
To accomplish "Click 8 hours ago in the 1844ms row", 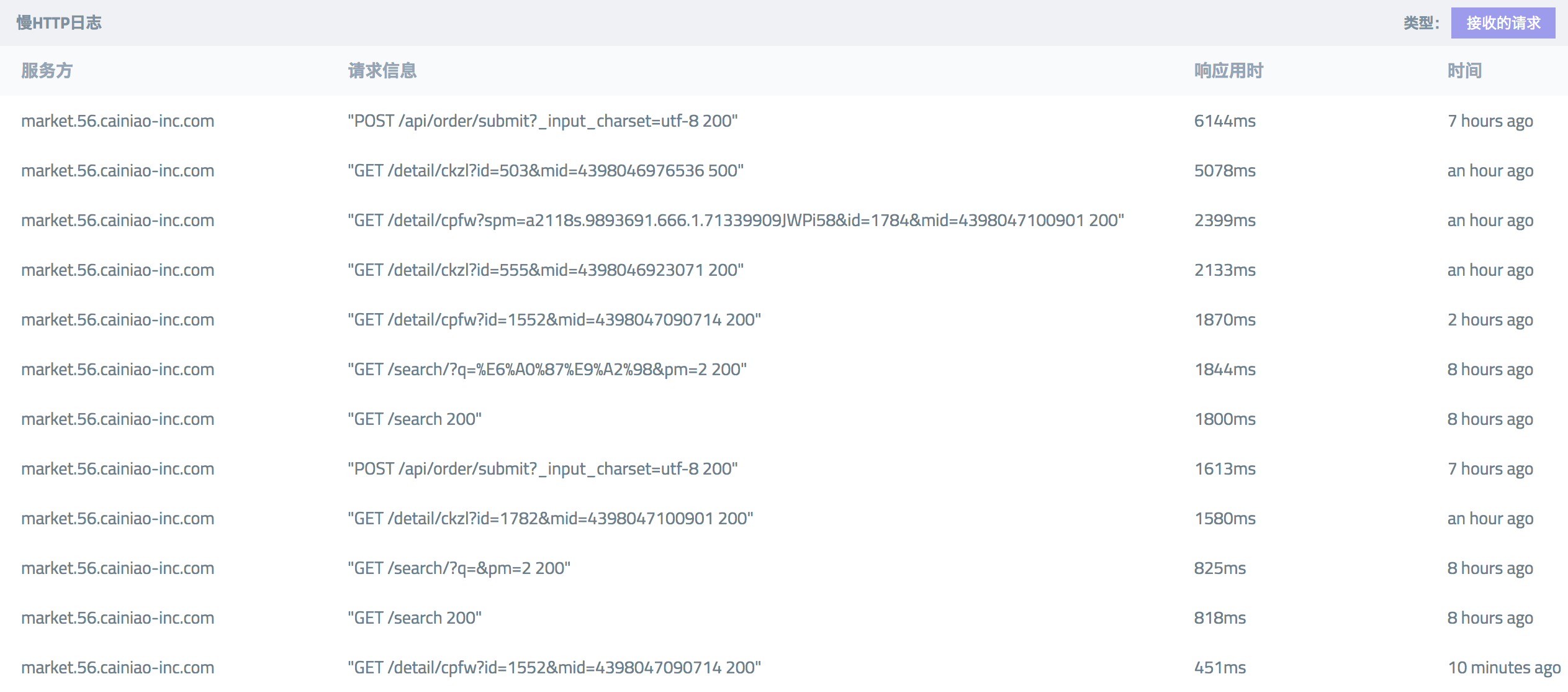I will click(x=1490, y=370).
